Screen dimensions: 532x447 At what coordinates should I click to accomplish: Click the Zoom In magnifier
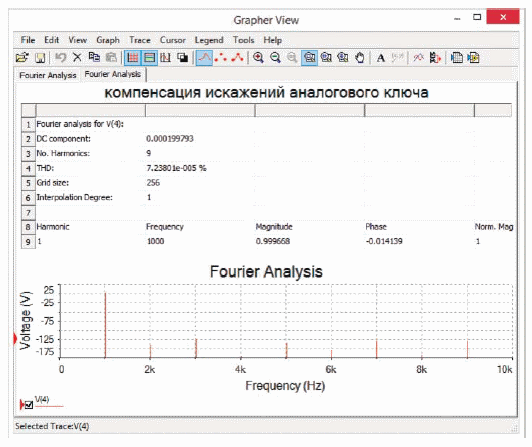258,57
